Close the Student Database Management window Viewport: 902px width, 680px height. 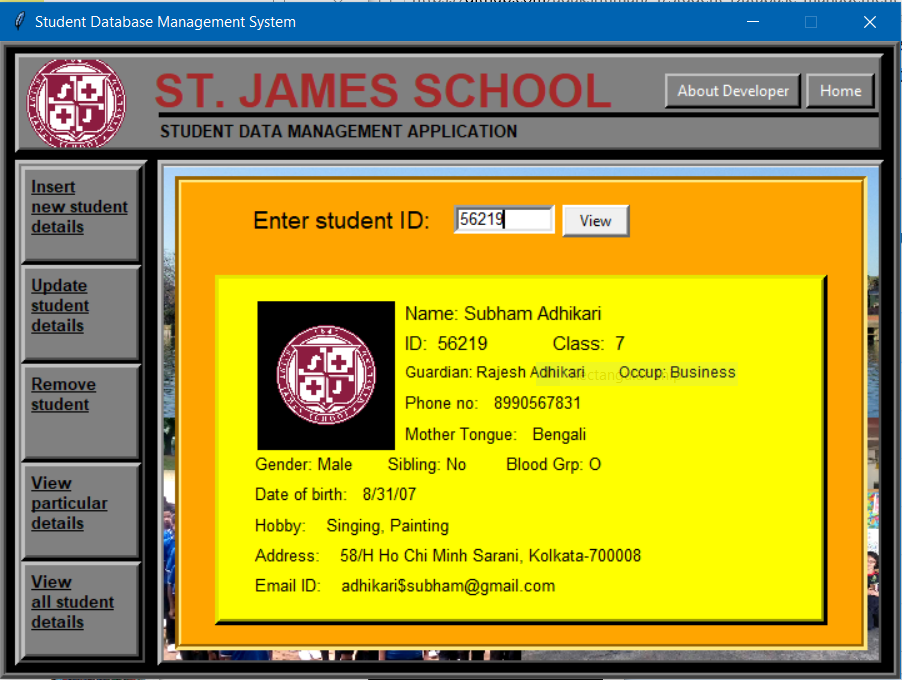(x=870, y=22)
